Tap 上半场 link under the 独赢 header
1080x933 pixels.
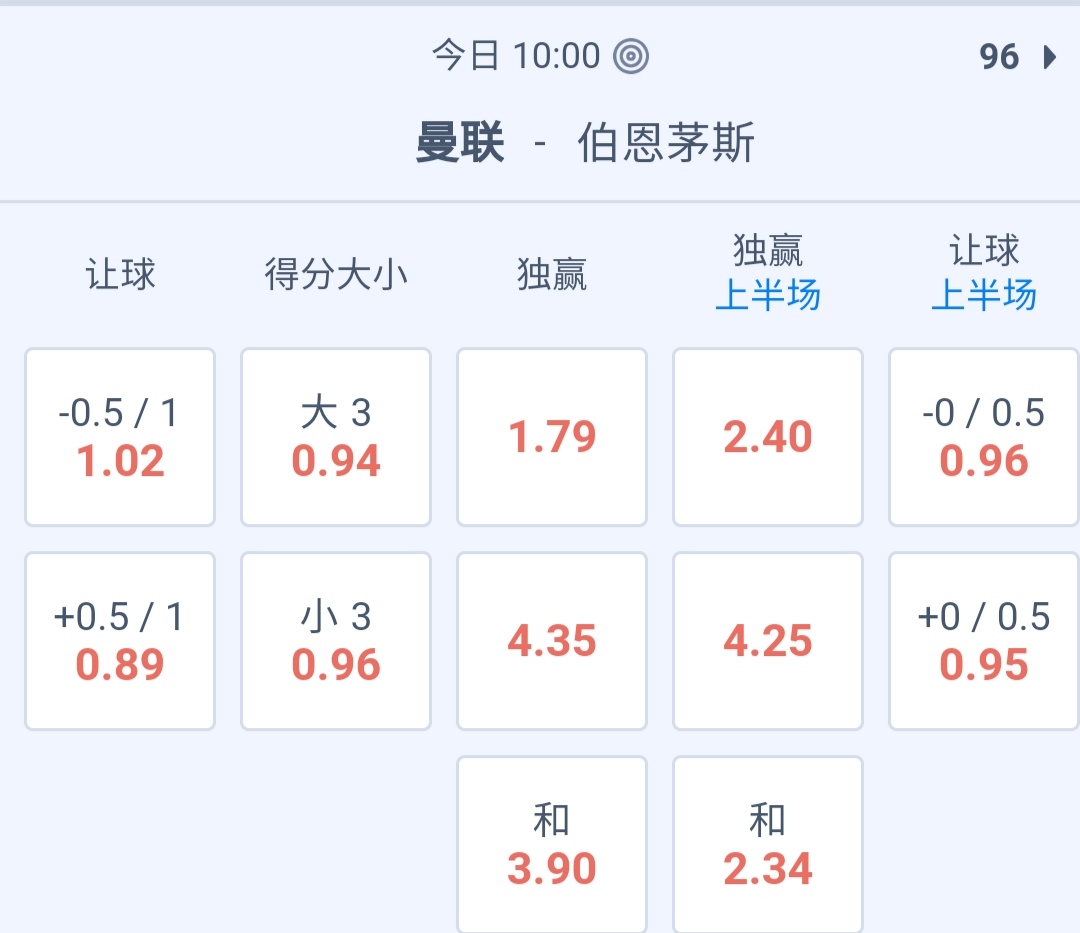tap(768, 296)
